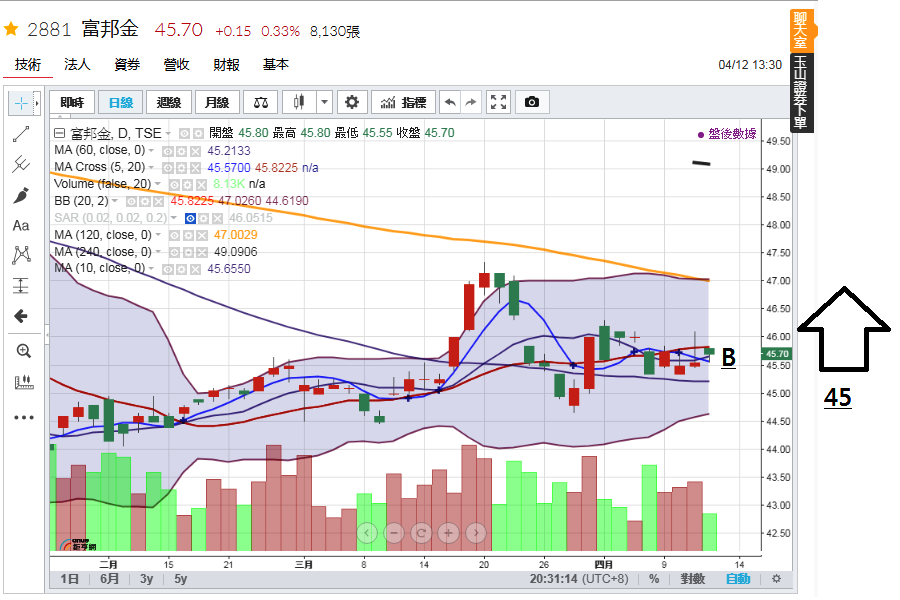Select the trend line drawing tool
This screenshot has width=900, height=600.
[x=21, y=134]
